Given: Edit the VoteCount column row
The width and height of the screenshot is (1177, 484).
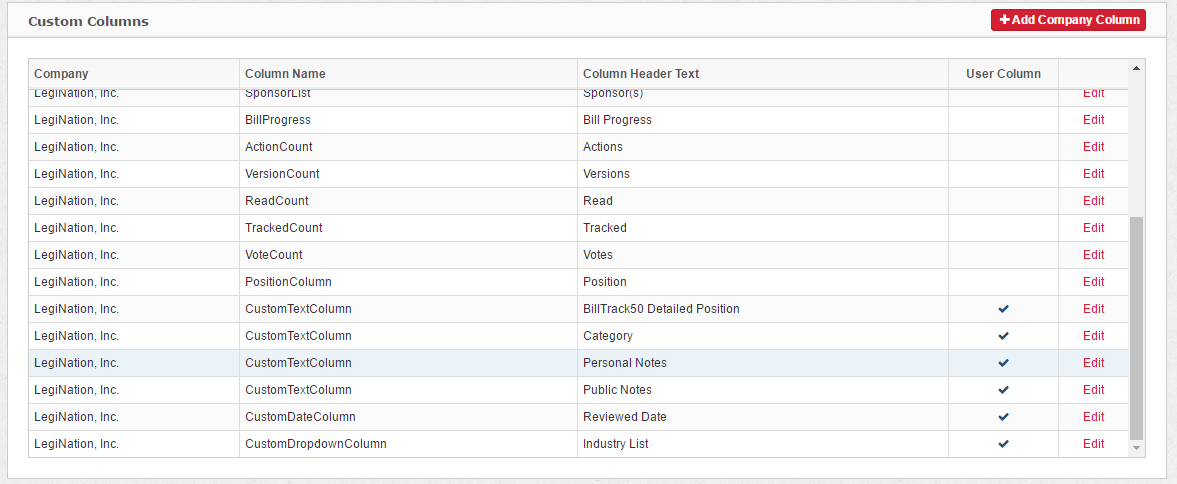Looking at the screenshot, I should pos(1093,255).
